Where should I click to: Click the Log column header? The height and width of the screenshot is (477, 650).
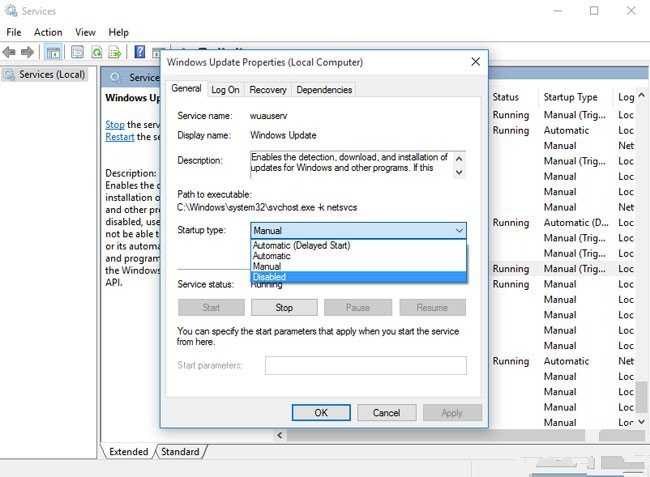tap(625, 97)
